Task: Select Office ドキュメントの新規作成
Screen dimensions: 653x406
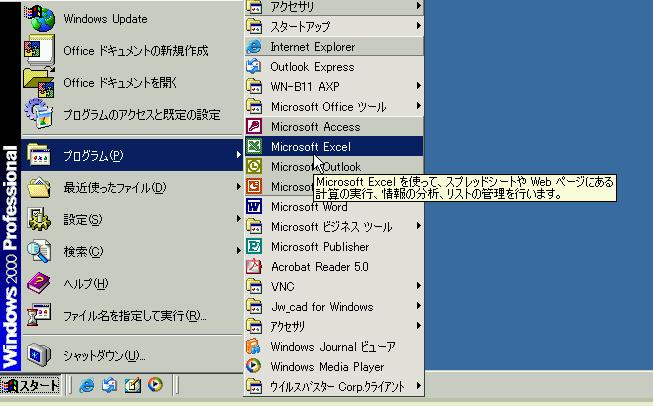Action: [x=132, y=51]
